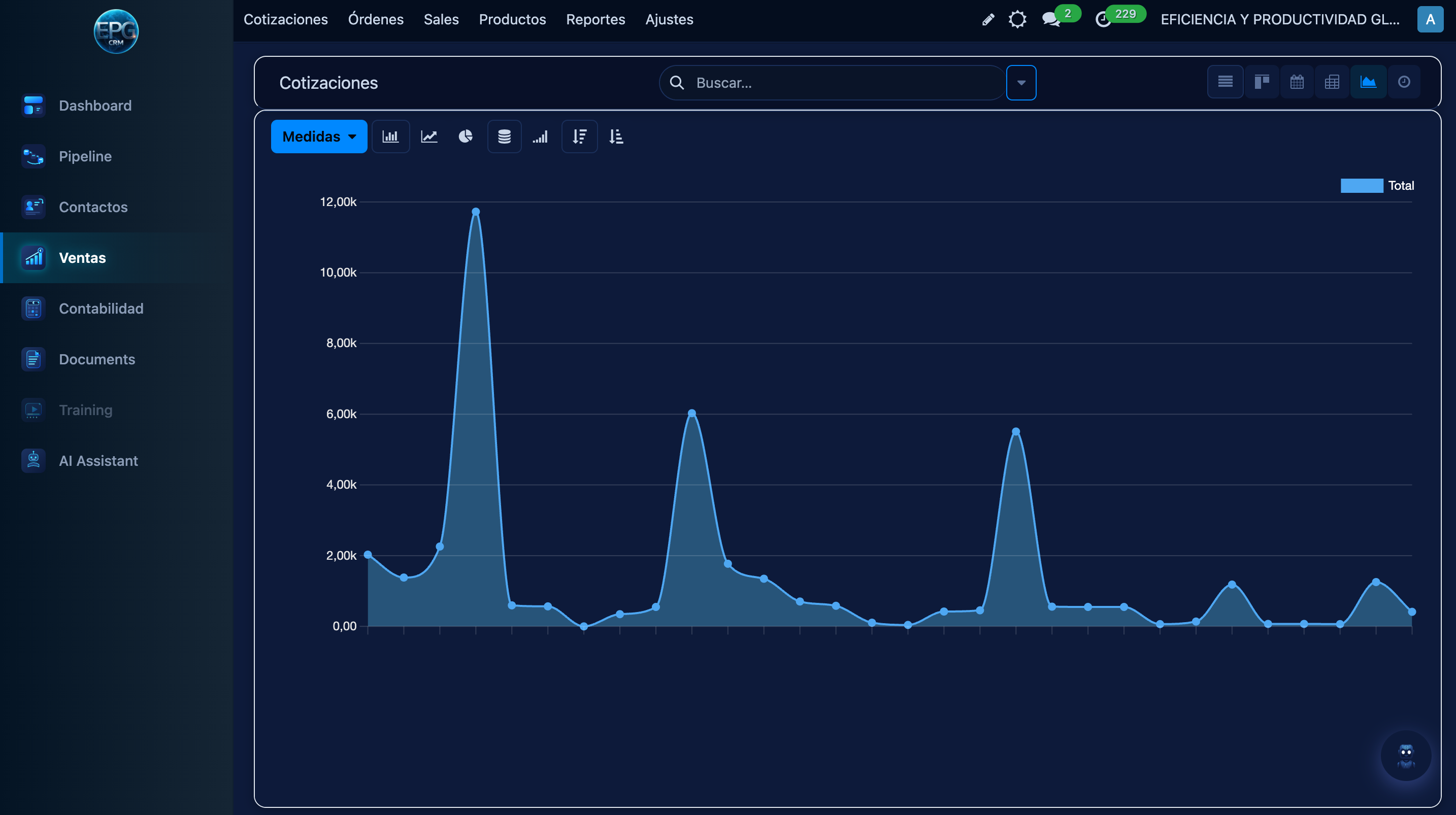Switch to bar chart view
Screen dimensions: 1456x815
click(x=390, y=136)
